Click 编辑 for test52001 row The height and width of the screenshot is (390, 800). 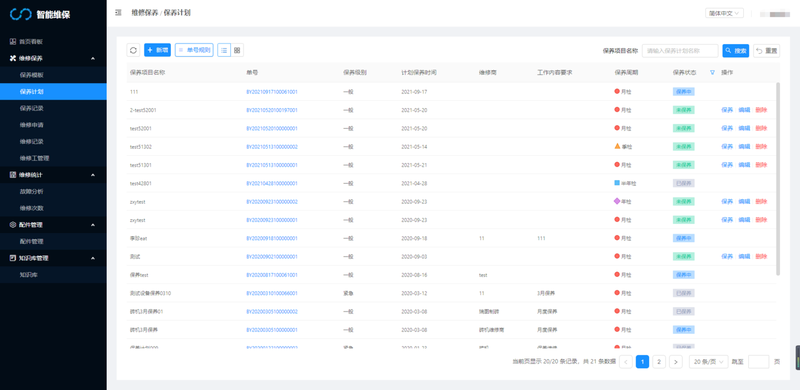[744, 128]
